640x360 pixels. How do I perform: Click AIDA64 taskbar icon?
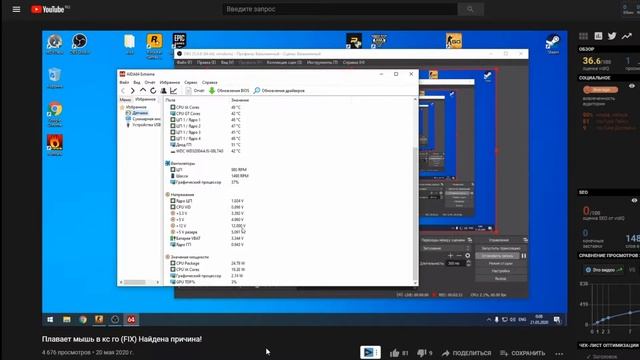pos(131,320)
